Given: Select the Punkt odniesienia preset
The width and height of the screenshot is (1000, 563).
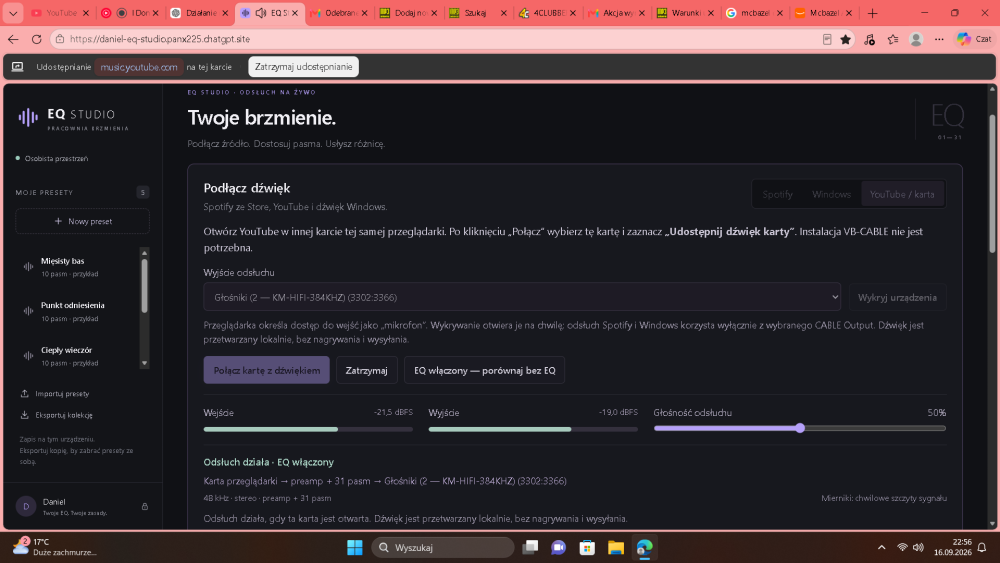Looking at the screenshot, I should [x=77, y=311].
